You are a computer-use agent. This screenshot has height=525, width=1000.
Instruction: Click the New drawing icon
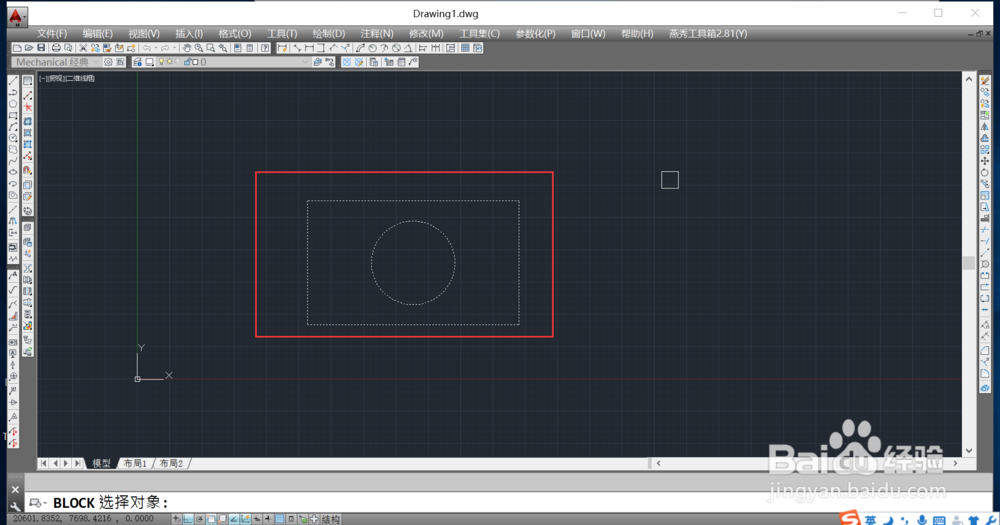click(x=17, y=48)
